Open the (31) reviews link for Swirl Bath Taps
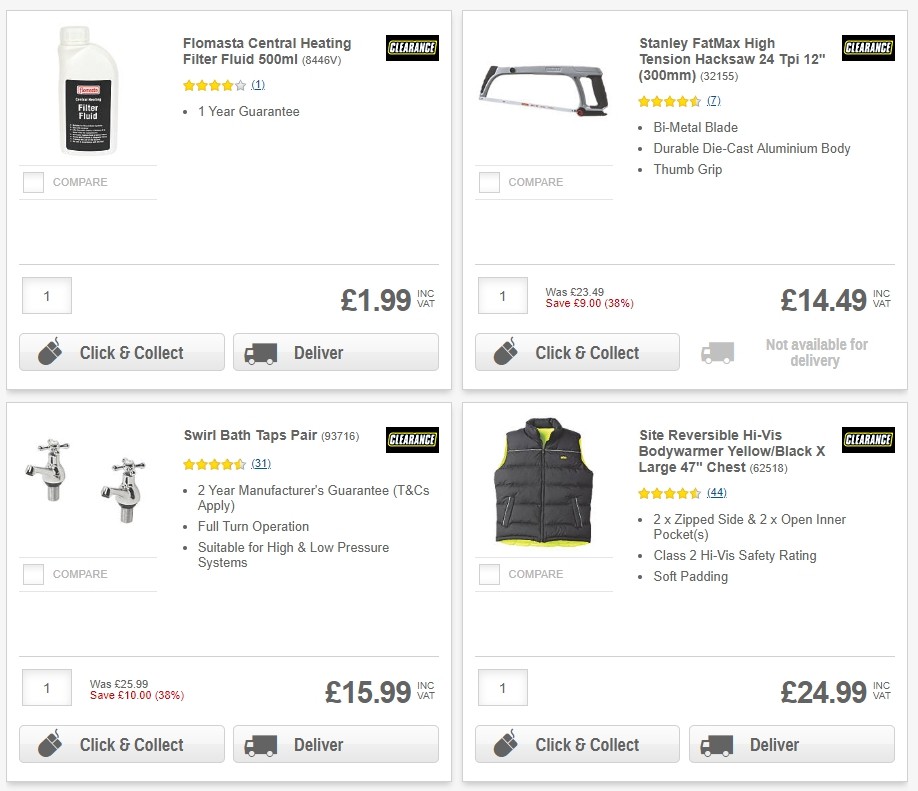 pyautogui.click(x=260, y=464)
